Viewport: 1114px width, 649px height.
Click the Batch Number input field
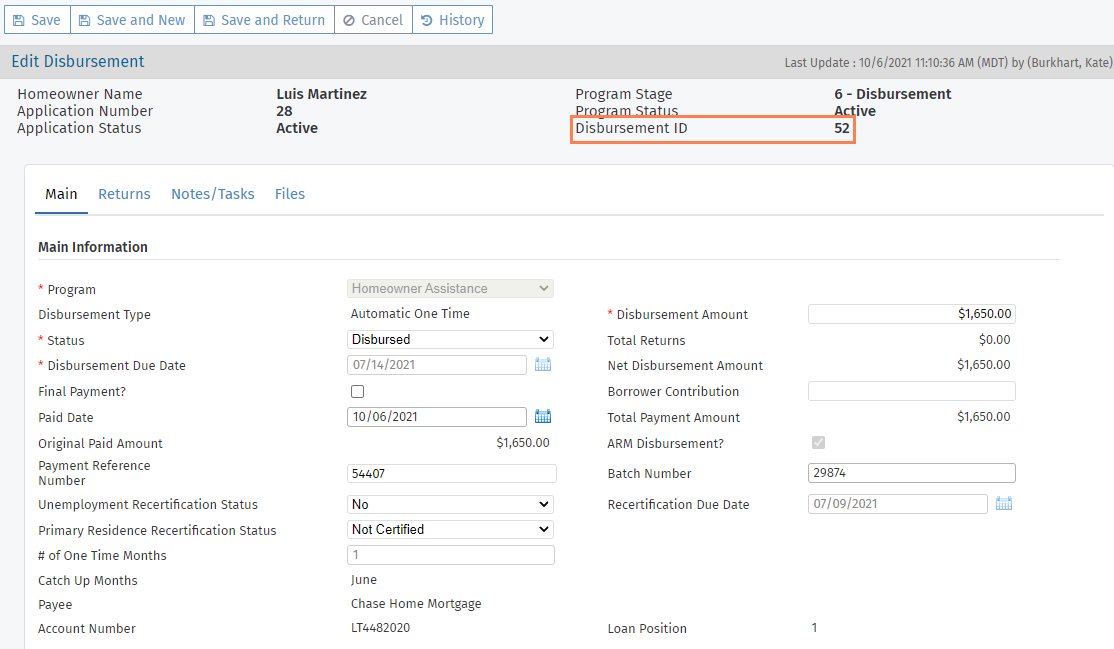[x=911, y=473]
